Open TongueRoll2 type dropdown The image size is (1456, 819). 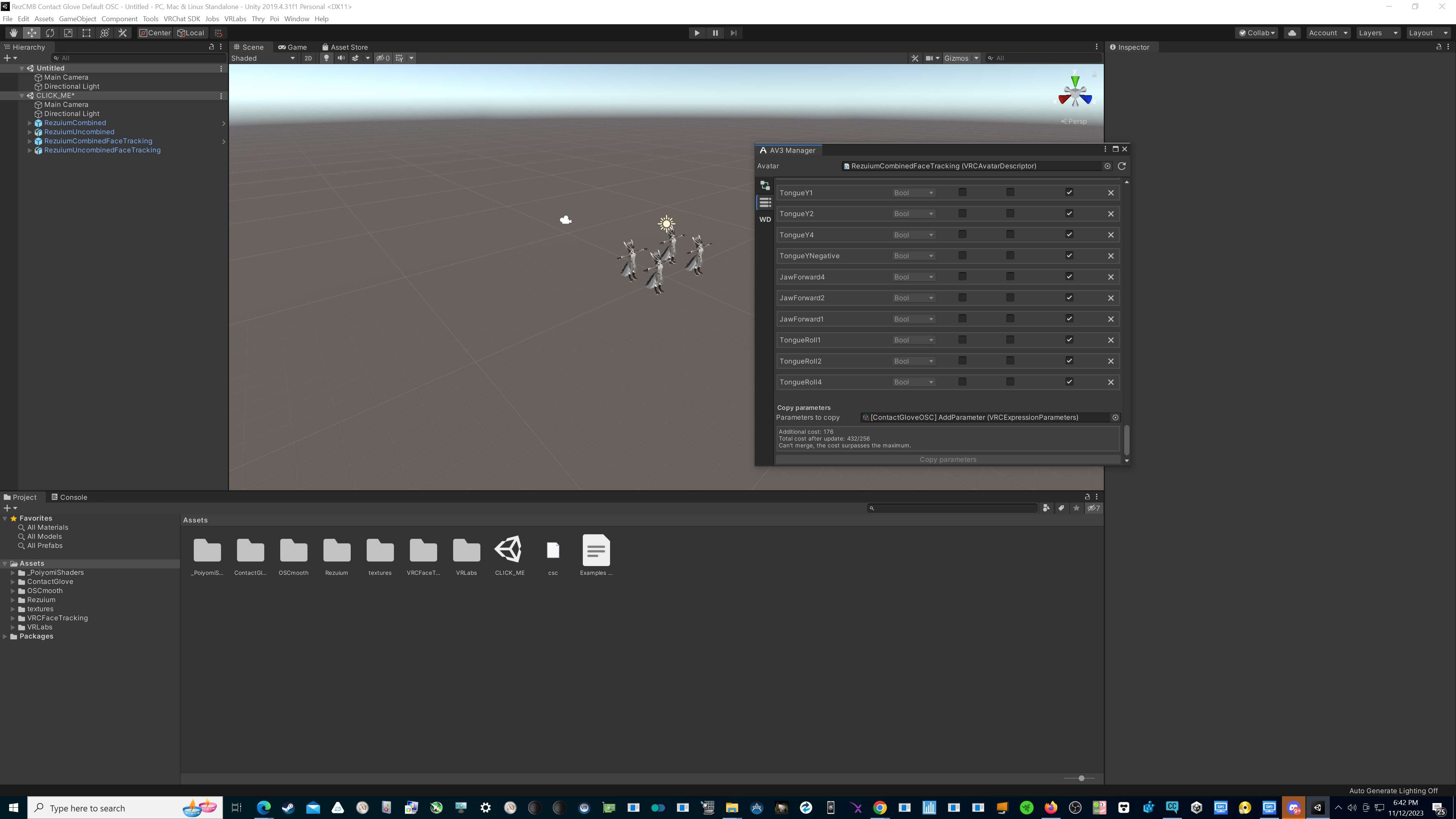click(913, 361)
